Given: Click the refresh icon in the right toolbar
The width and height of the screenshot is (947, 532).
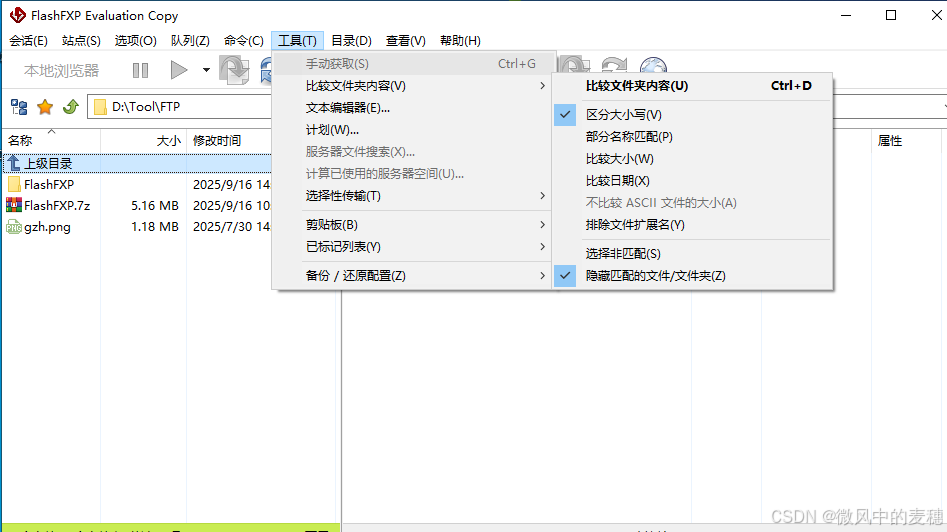Looking at the screenshot, I should 615,65.
